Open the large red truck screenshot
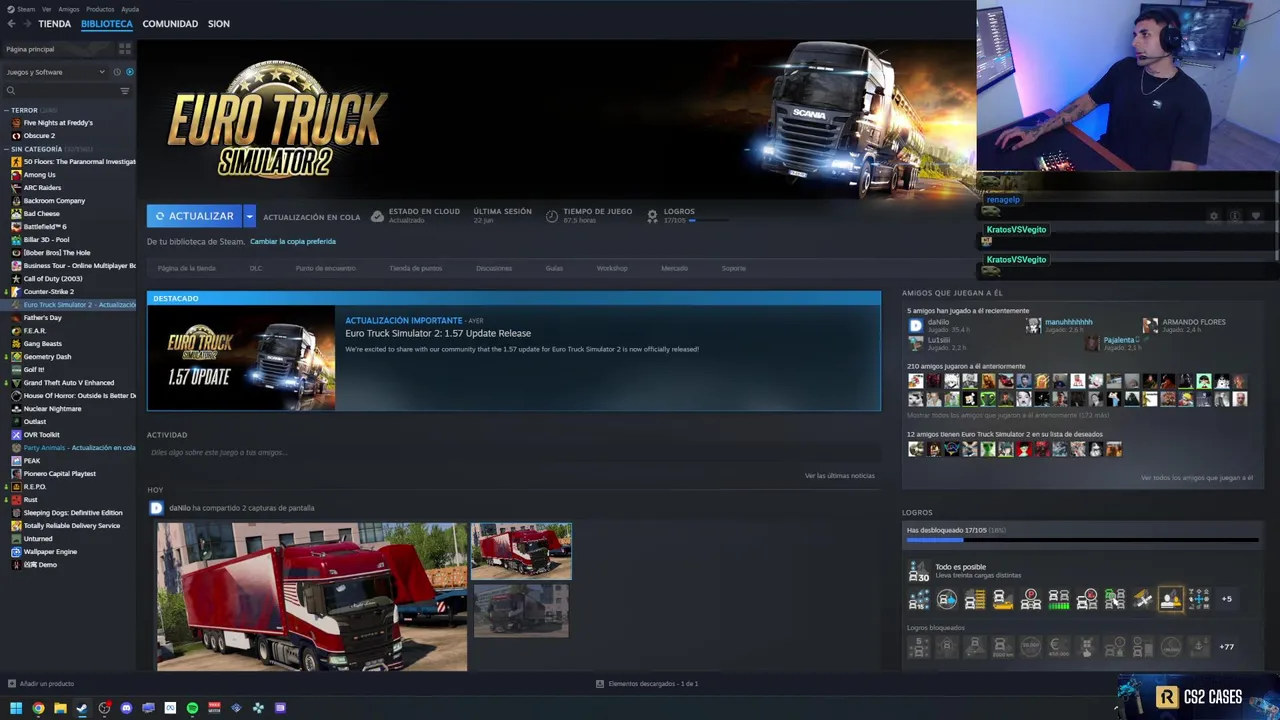The image size is (1280, 720). 311,597
